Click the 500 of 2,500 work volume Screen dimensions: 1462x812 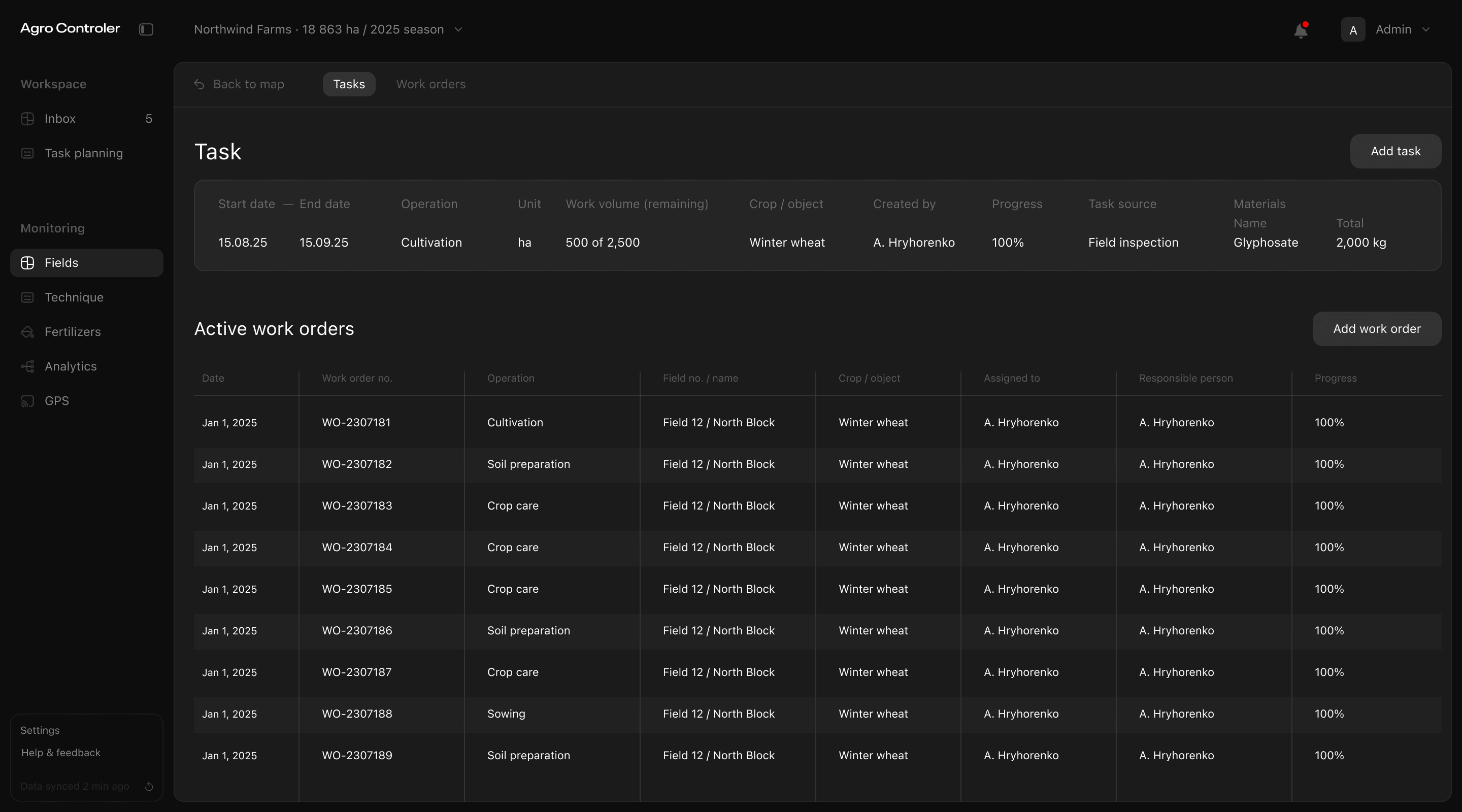coord(602,242)
